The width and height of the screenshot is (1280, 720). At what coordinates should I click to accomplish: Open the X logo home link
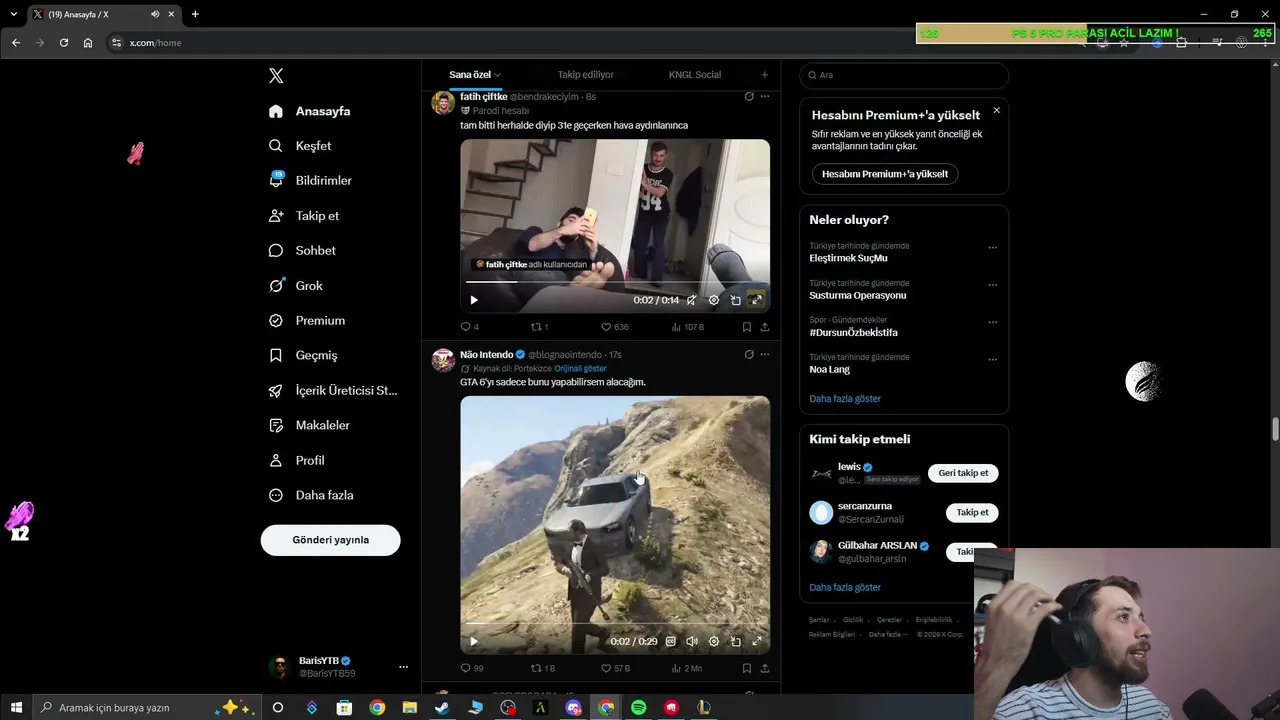[276, 76]
